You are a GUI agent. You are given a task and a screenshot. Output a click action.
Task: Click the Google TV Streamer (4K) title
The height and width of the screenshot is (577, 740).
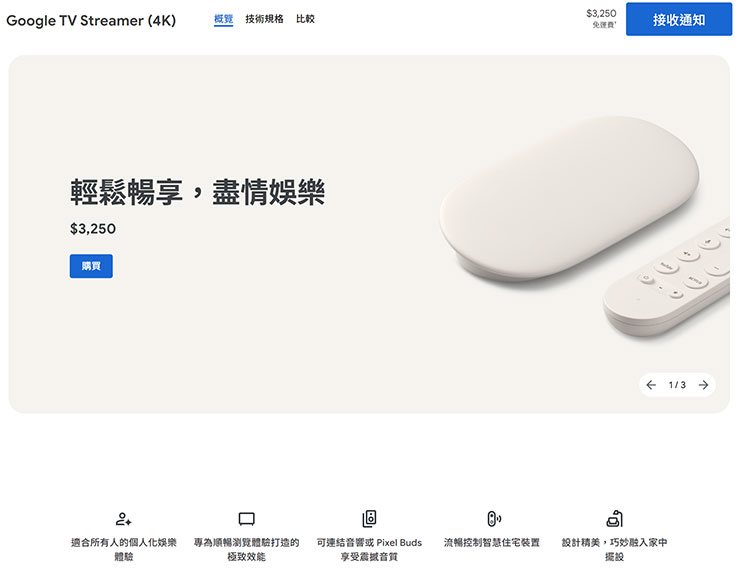(x=91, y=20)
